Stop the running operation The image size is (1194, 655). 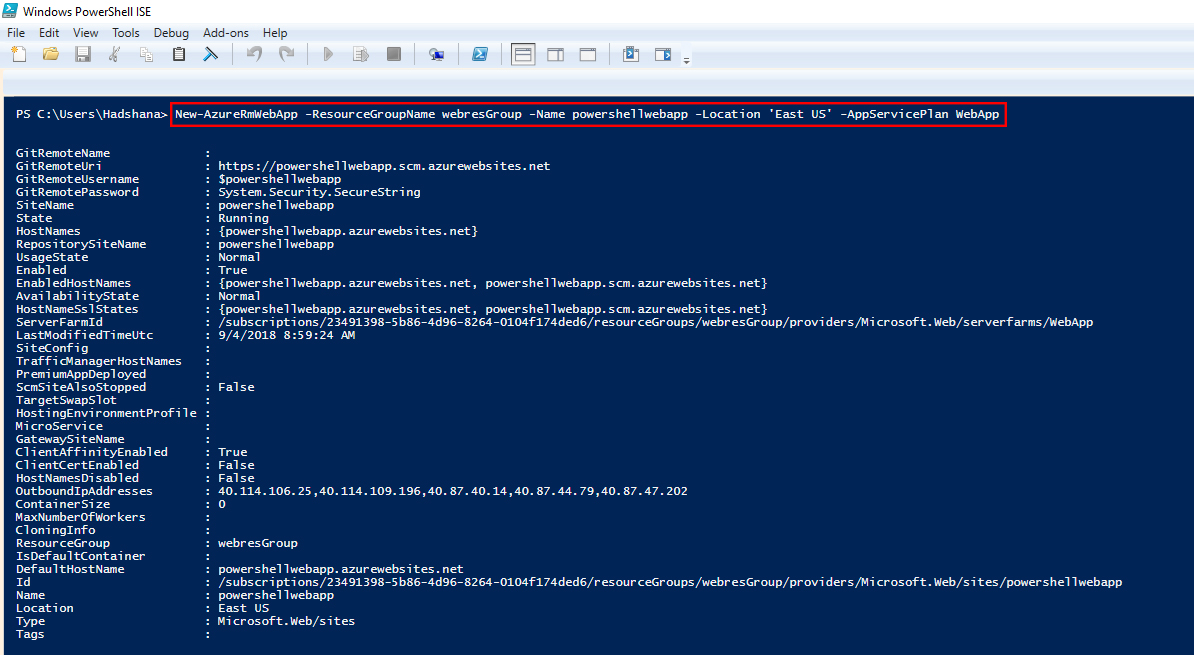[x=394, y=54]
